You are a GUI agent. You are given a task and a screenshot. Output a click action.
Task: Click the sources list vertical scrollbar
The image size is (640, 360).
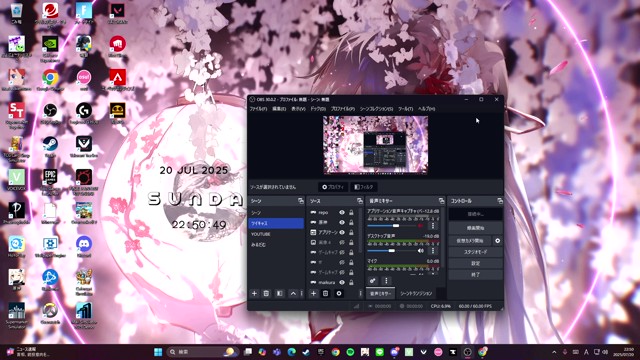(360, 231)
